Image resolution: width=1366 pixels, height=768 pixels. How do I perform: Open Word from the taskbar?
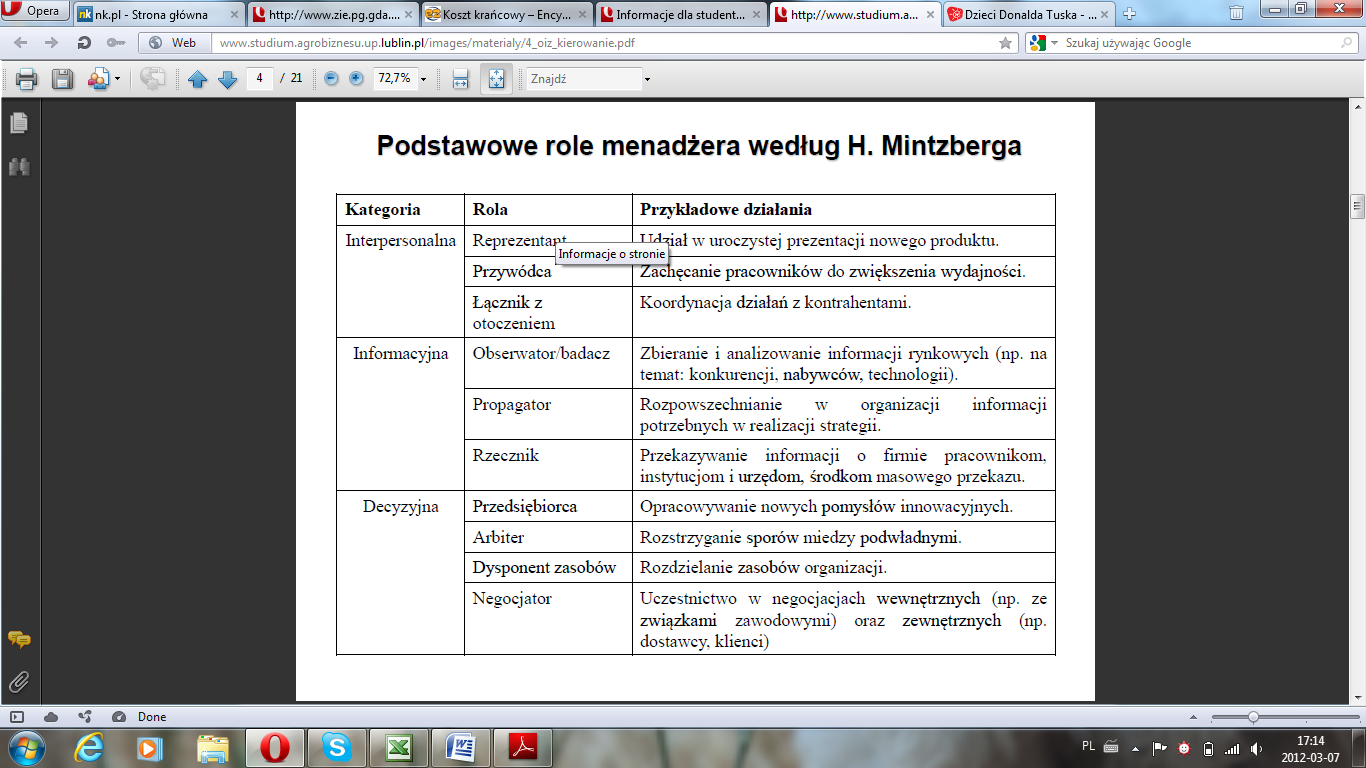pyautogui.click(x=461, y=747)
